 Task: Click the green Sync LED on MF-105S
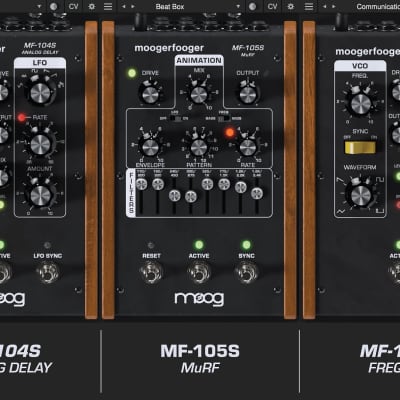(x=246, y=245)
